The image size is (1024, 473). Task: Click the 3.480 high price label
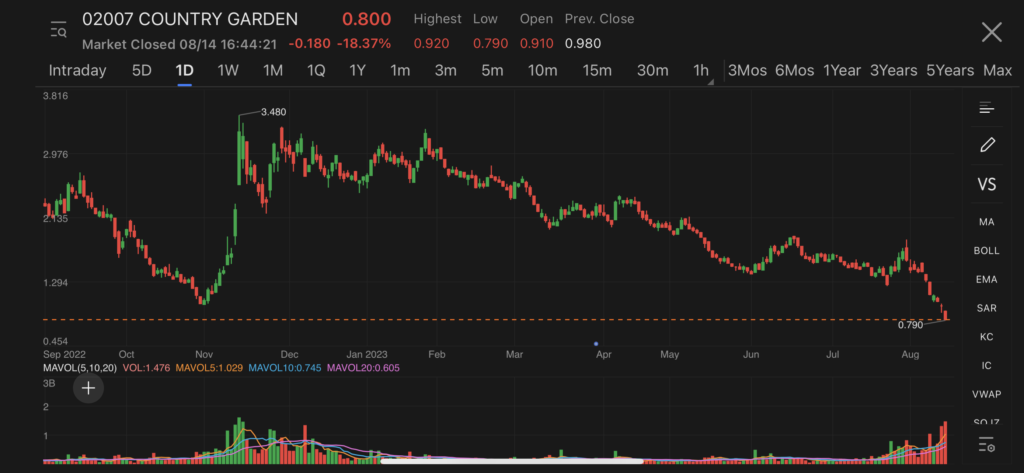coord(273,112)
